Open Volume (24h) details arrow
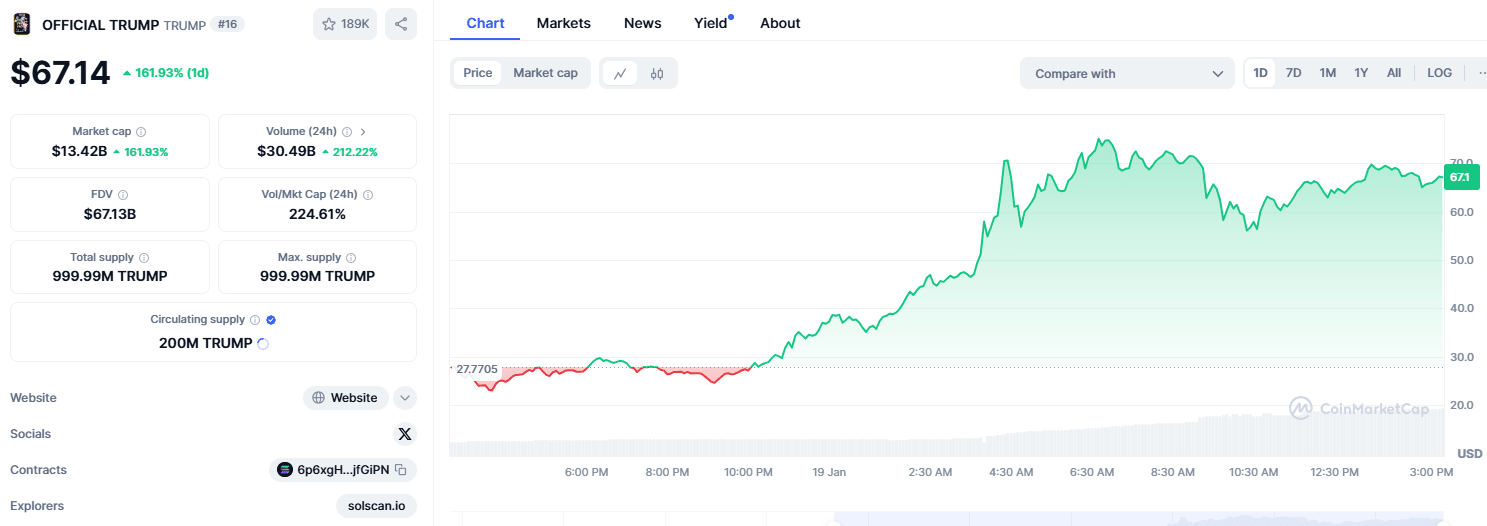This screenshot has height=526, width=1487. point(363,132)
